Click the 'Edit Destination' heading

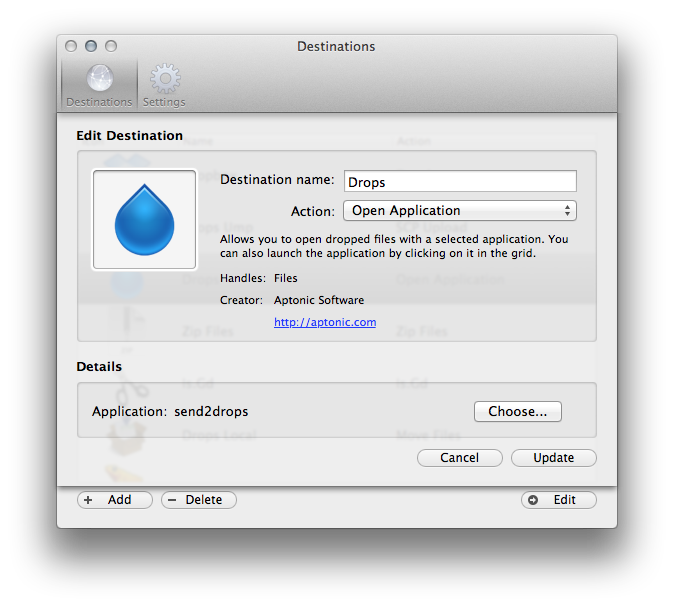(129, 135)
